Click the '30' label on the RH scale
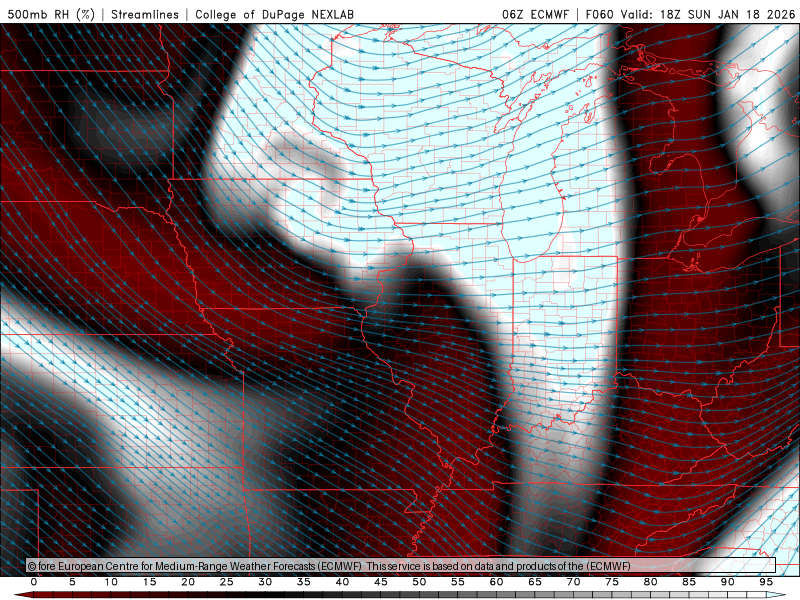 click(265, 582)
